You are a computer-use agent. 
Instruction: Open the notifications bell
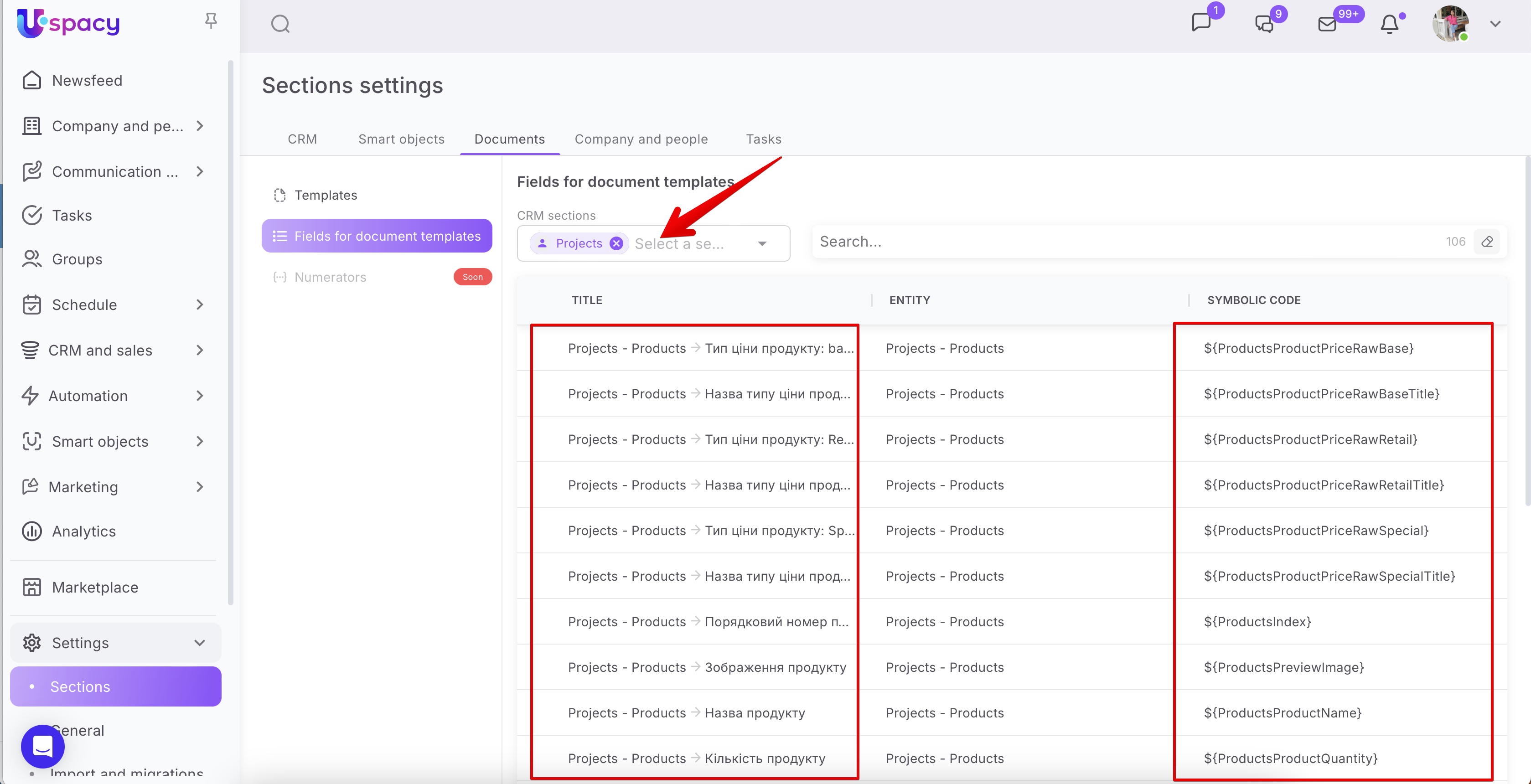1389,24
